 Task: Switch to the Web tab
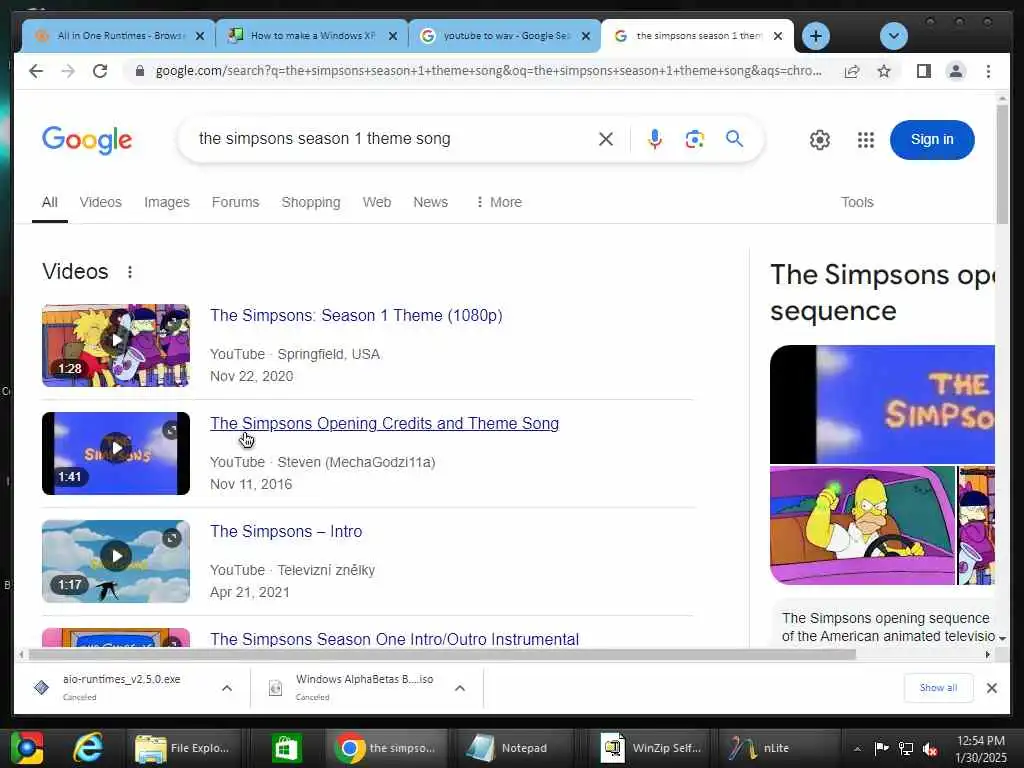pyautogui.click(x=377, y=202)
